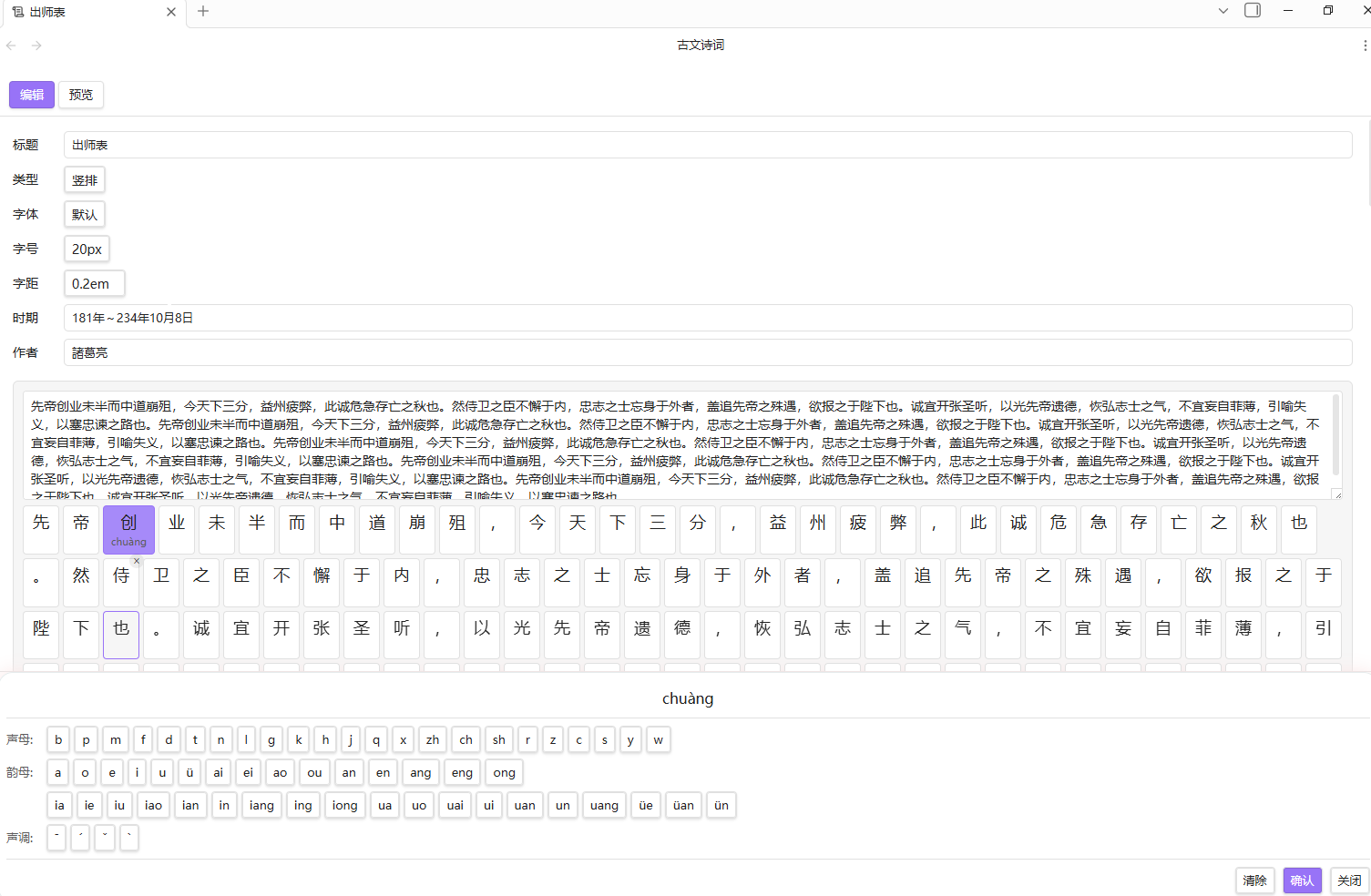Open the 字体 dropdown showing 默认
1371x896 pixels.
(x=85, y=215)
